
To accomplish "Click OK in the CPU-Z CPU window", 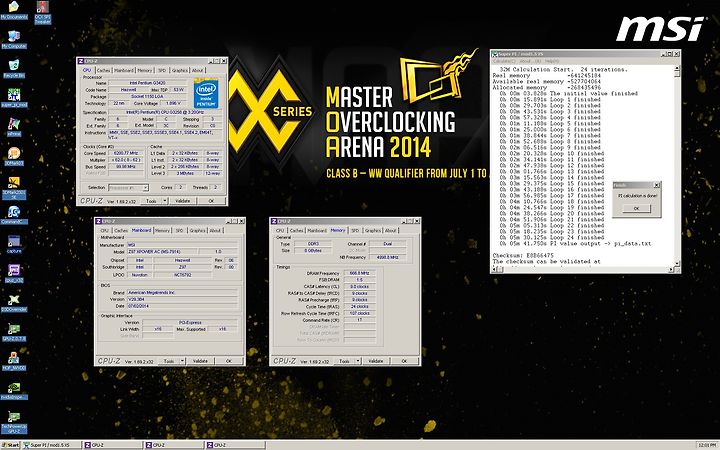I will (211, 201).
